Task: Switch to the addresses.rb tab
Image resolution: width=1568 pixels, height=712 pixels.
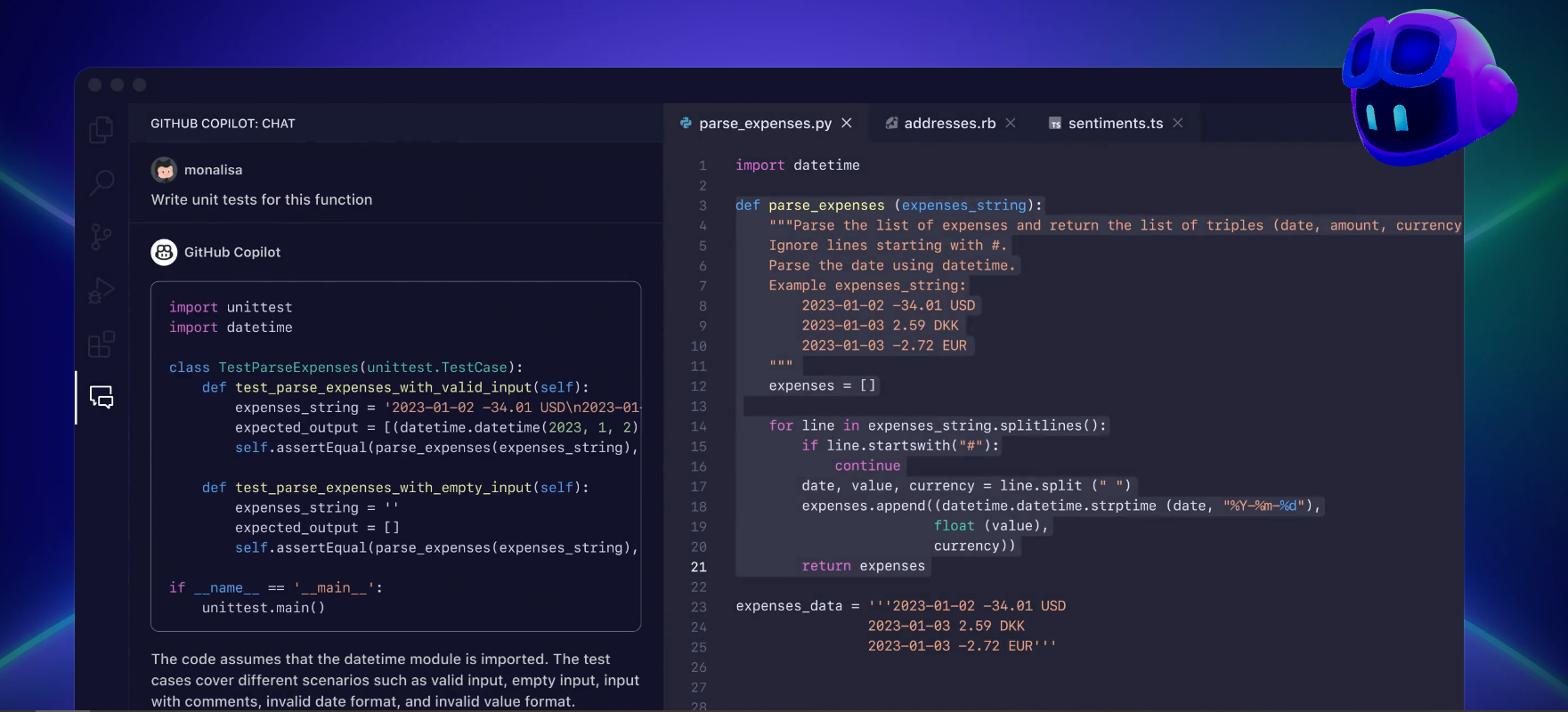Action: 949,124
